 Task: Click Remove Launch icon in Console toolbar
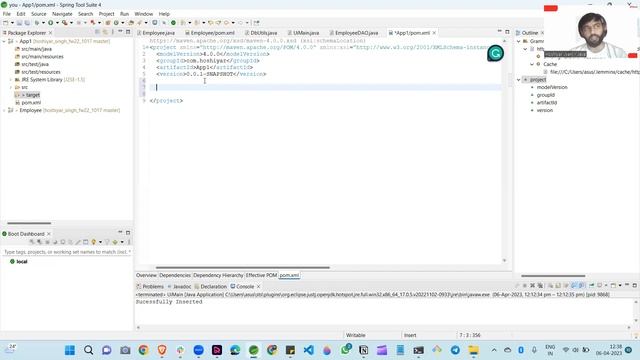click(532, 286)
